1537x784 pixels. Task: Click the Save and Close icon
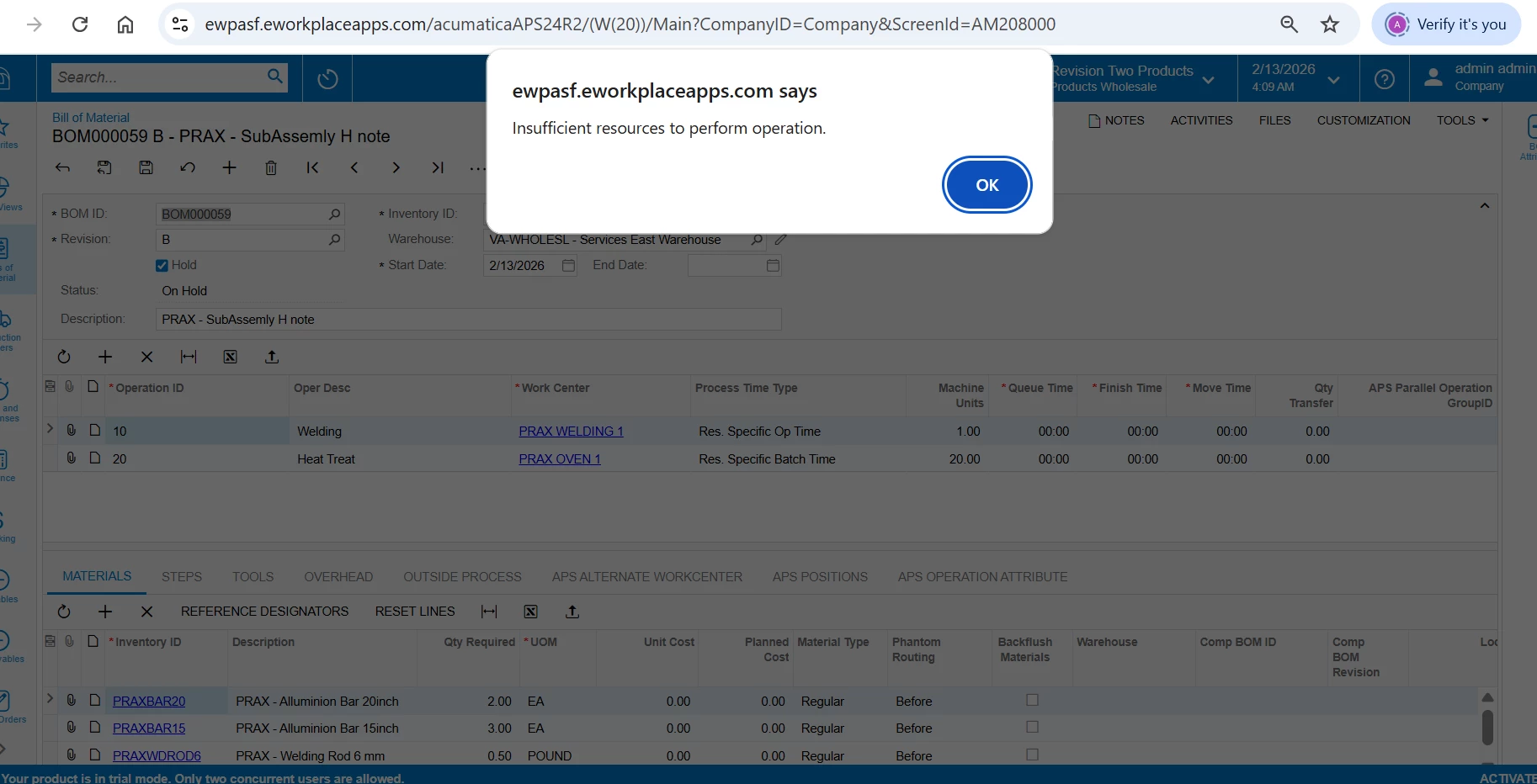104,167
